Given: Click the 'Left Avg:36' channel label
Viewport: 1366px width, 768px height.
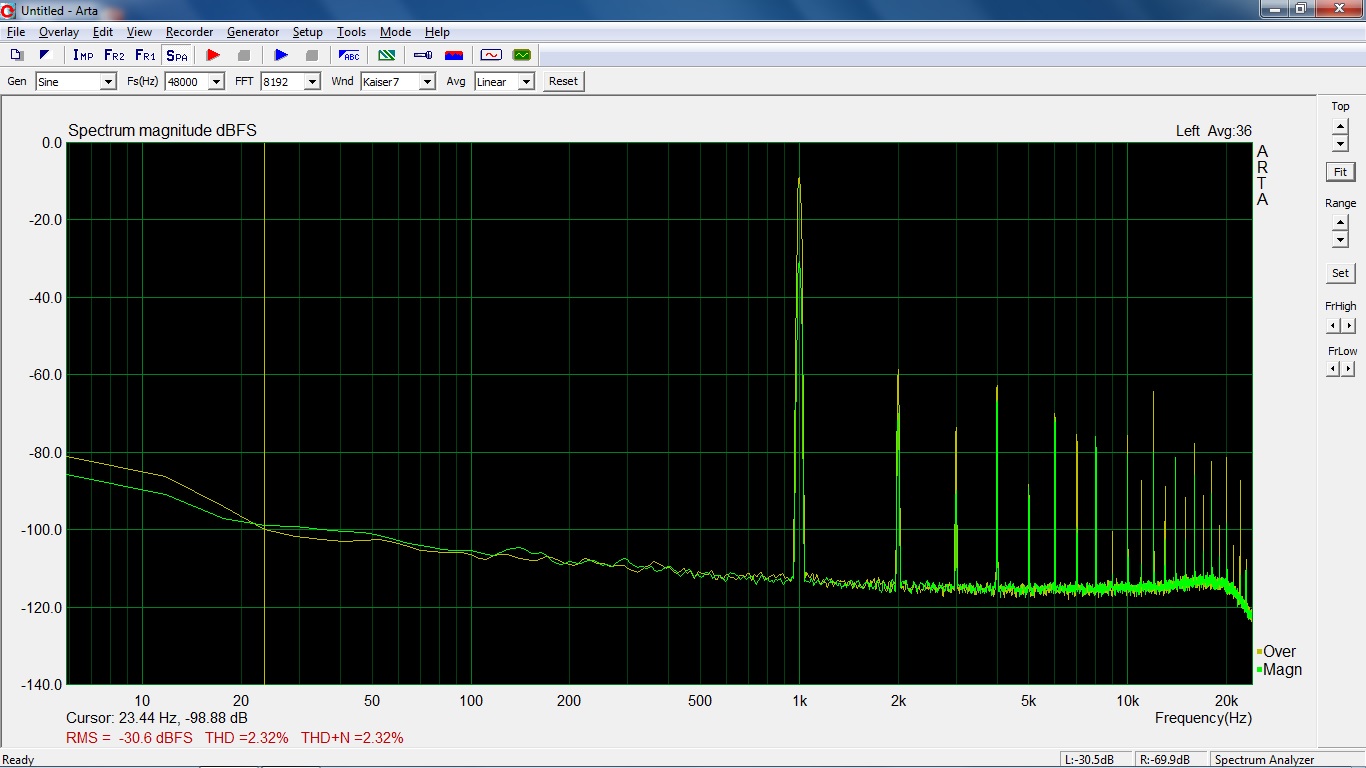Looking at the screenshot, I should pos(1213,131).
